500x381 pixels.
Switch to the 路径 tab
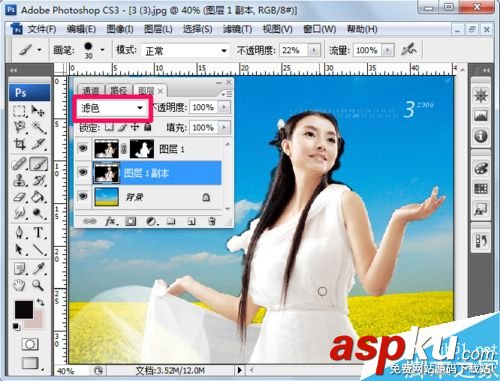click(x=119, y=90)
